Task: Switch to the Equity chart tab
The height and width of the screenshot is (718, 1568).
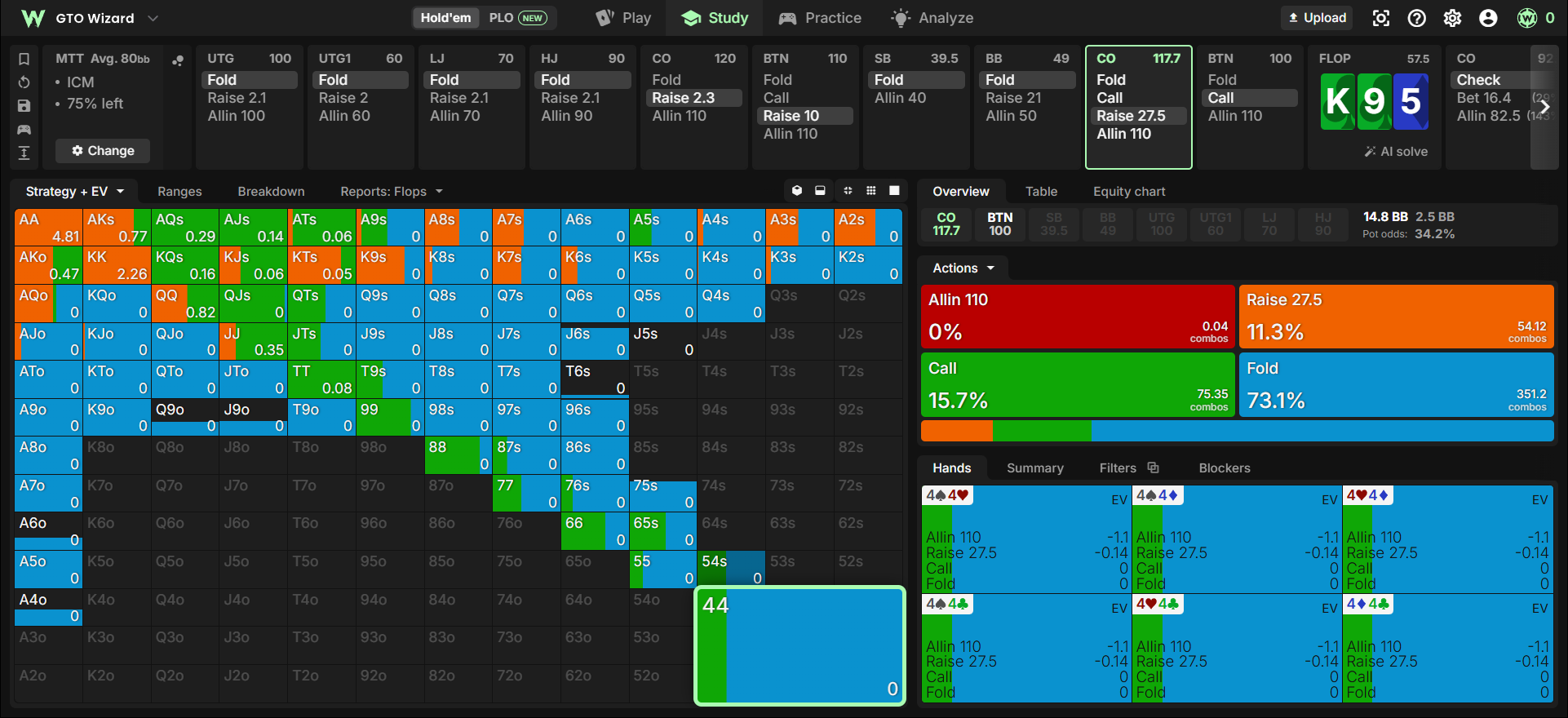Action: click(x=1129, y=191)
